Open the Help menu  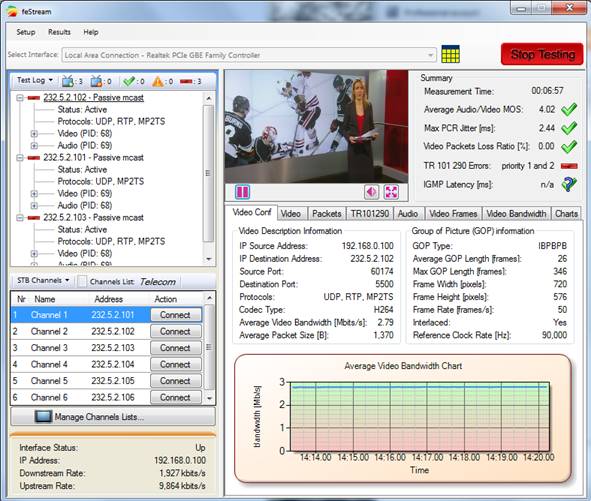click(x=91, y=32)
